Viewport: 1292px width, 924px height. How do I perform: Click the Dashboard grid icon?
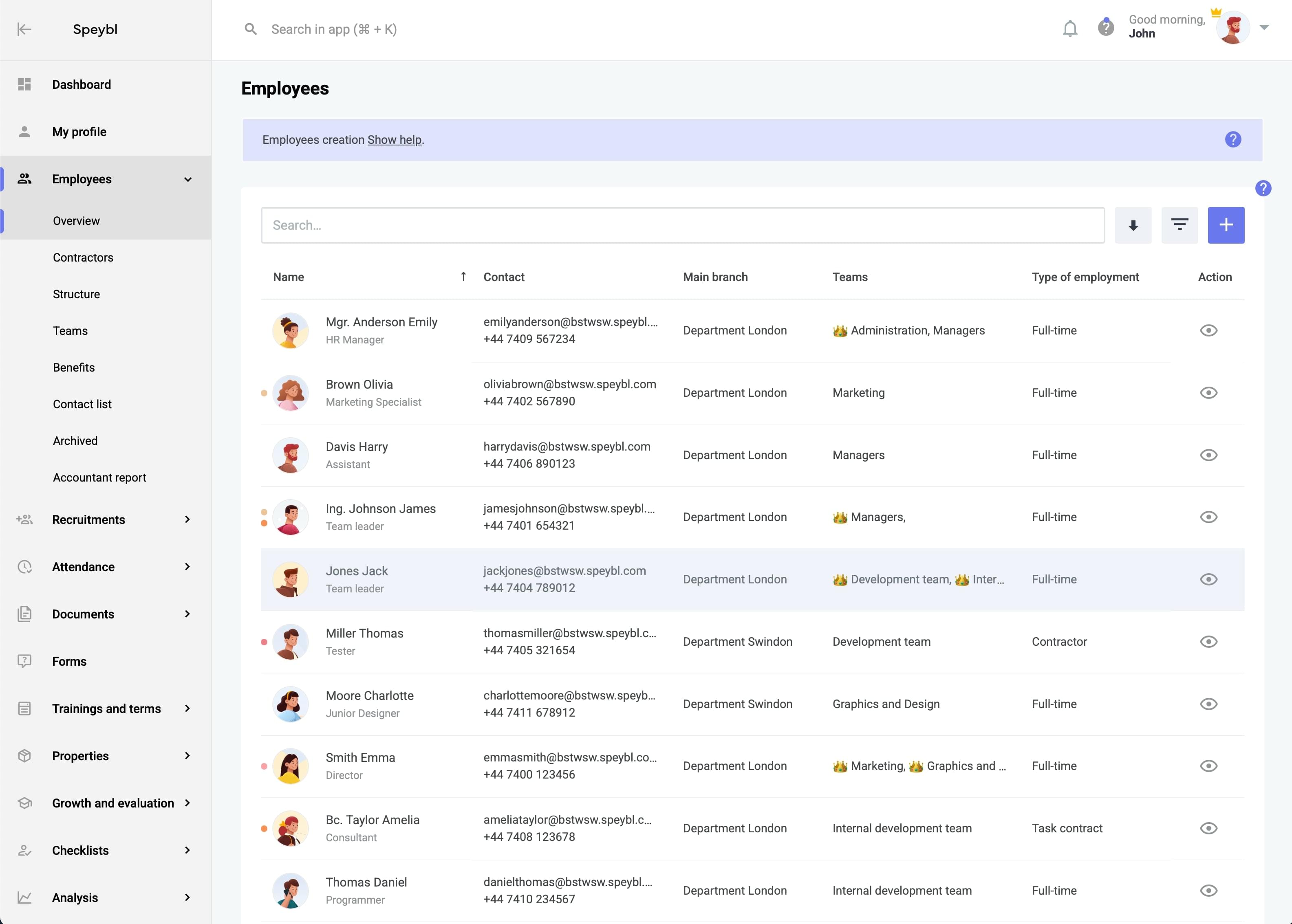24,85
